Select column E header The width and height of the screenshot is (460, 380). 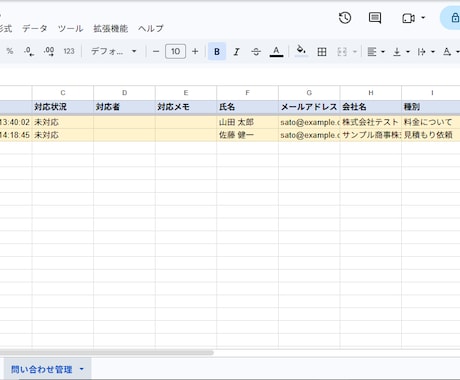(x=186, y=93)
